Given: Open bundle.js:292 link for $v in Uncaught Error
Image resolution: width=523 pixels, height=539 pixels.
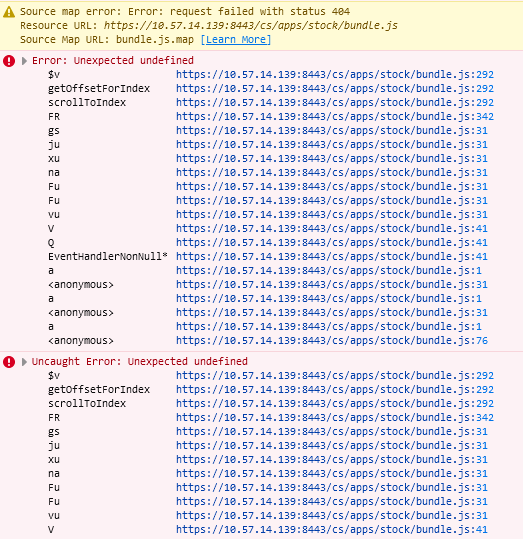Looking at the screenshot, I should (x=335, y=375).
